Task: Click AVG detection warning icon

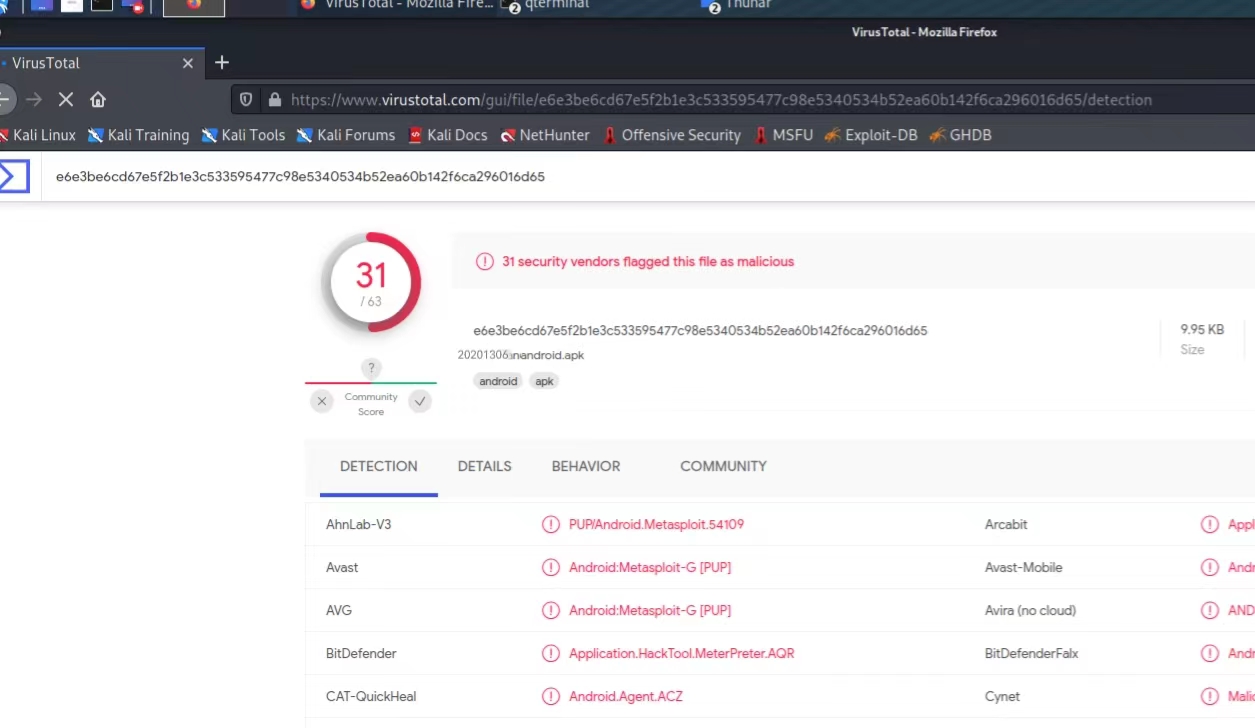Action: tap(551, 610)
